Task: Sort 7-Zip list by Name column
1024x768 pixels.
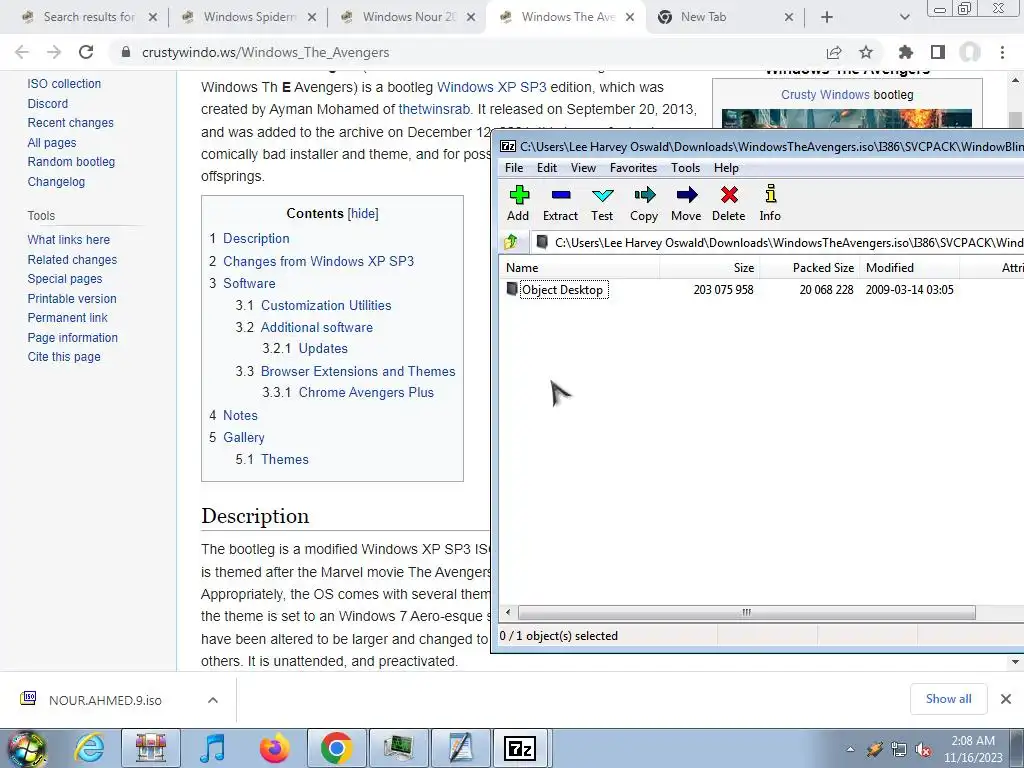Action: (x=580, y=267)
